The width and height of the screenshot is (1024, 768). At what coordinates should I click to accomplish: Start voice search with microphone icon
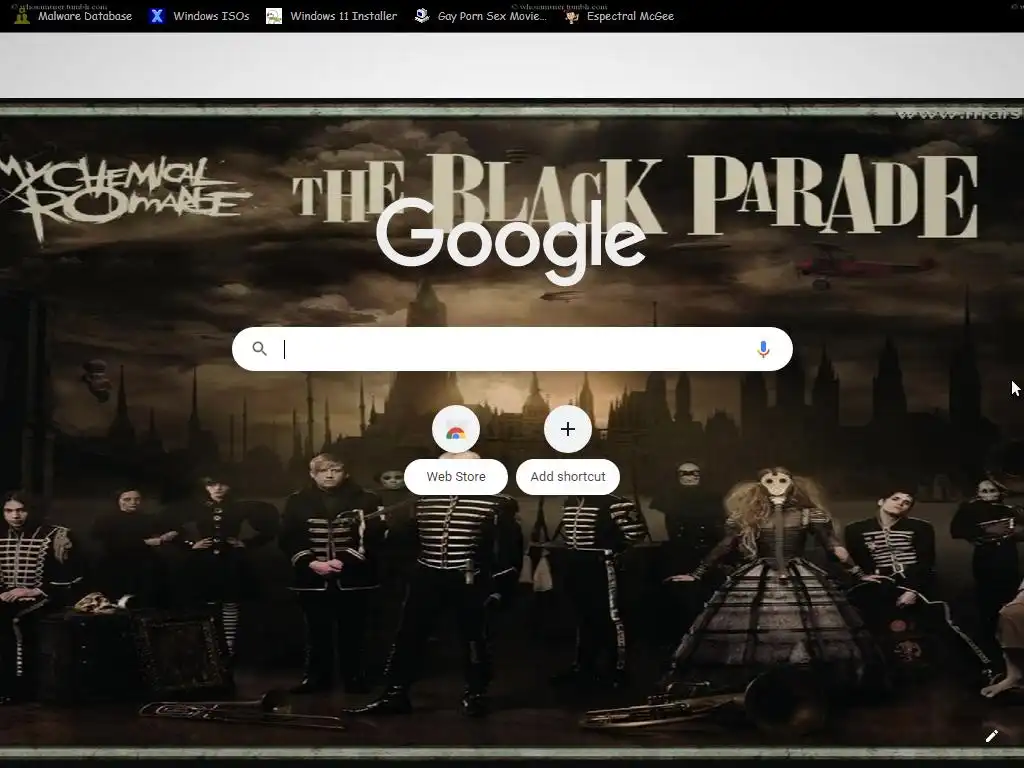(763, 349)
